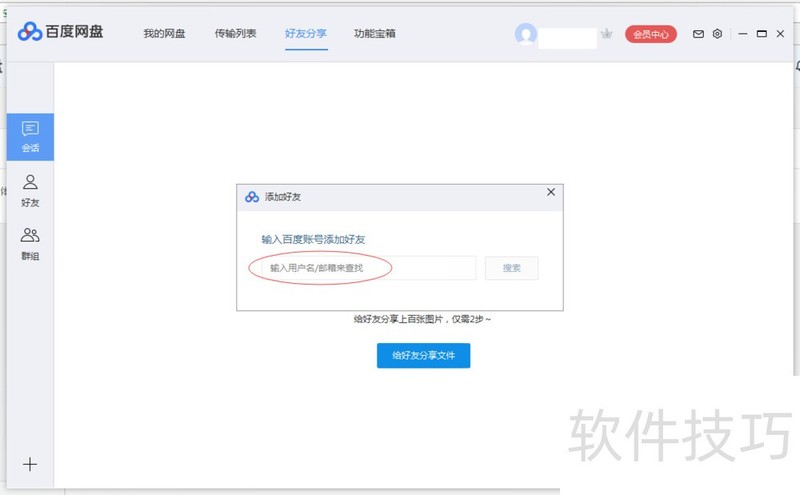The image size is (800, 495).
Task: Open the settings gear icon
Action: point(717,34)
